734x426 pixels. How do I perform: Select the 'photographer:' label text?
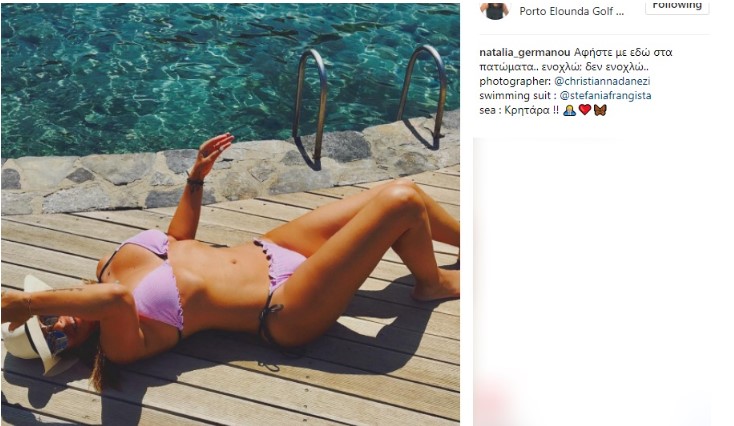click(x=515, y=81)
